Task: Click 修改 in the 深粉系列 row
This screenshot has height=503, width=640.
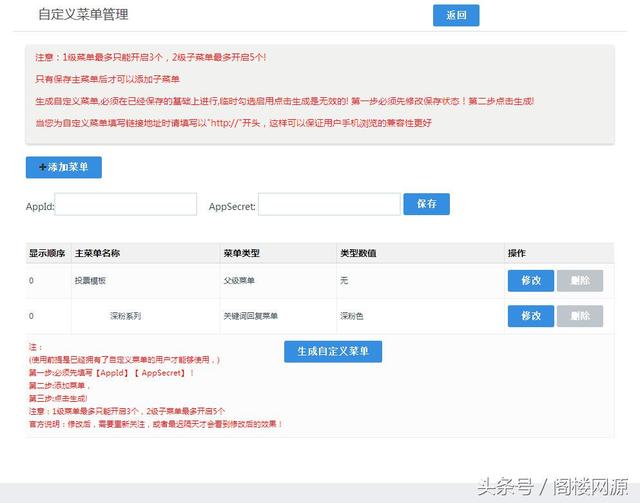Action: (x=531, y=316)
